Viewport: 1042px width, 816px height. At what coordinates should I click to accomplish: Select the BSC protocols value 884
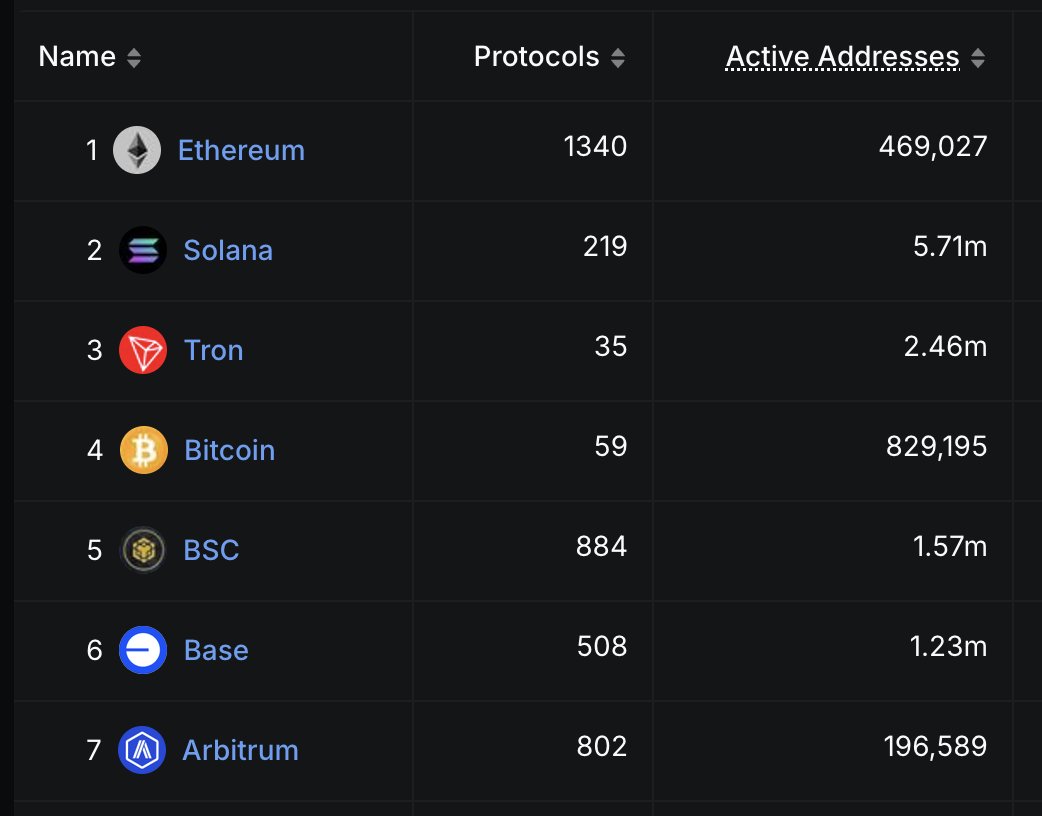coord(601,546)
